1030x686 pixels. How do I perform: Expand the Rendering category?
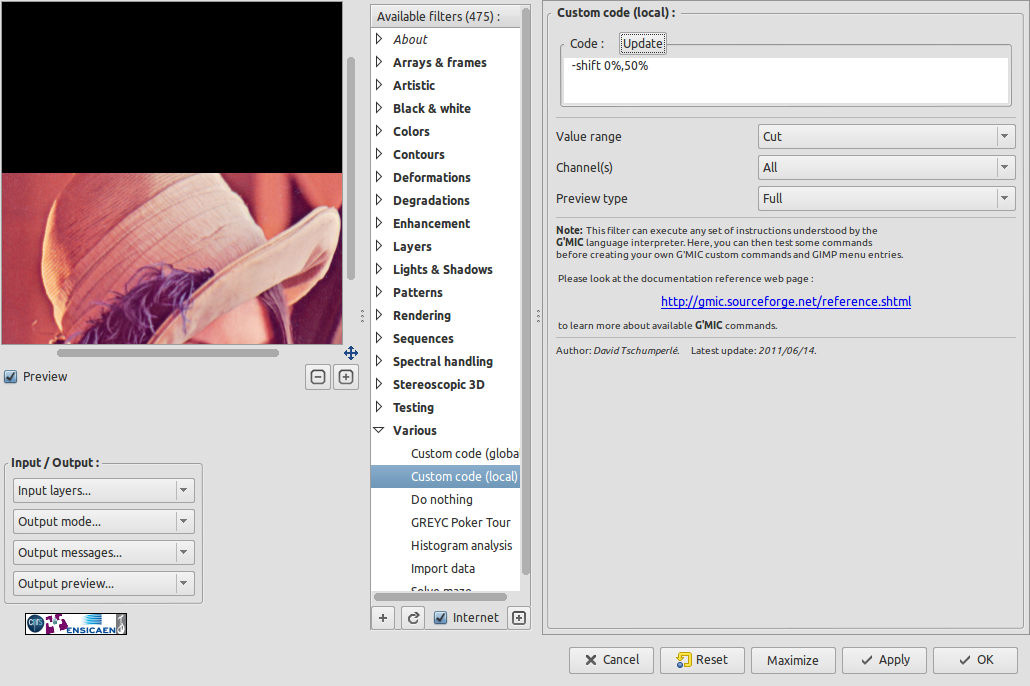pos(379,315)
